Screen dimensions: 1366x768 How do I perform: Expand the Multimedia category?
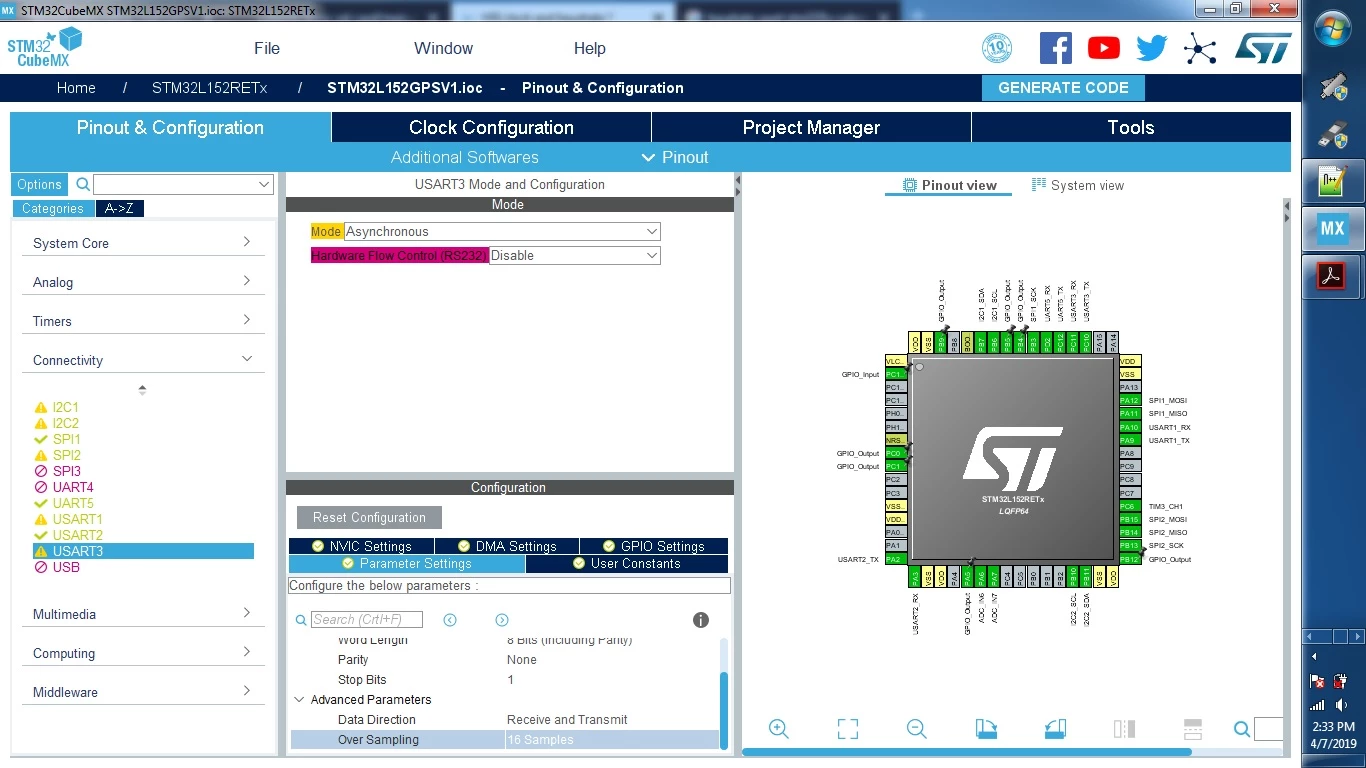pos(143,614)
